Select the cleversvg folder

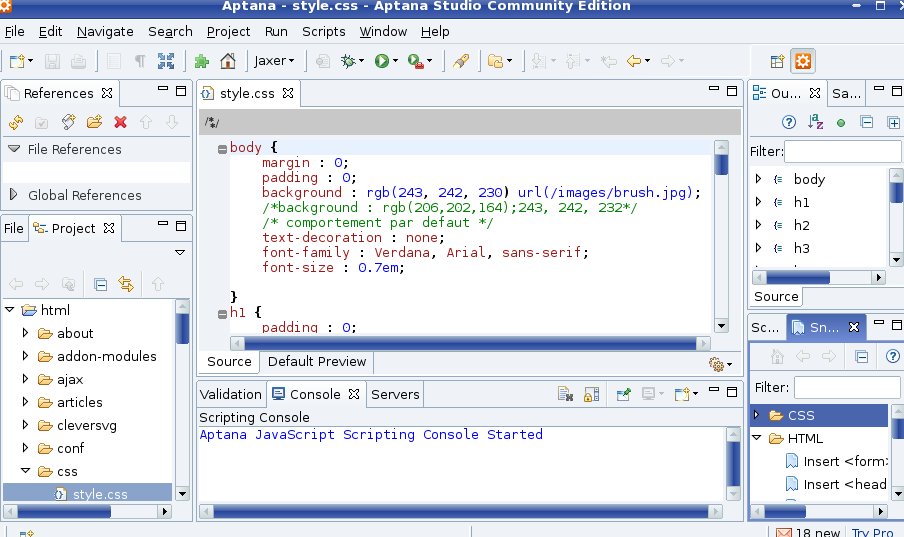pyautogui.click(x=86, y=425)
